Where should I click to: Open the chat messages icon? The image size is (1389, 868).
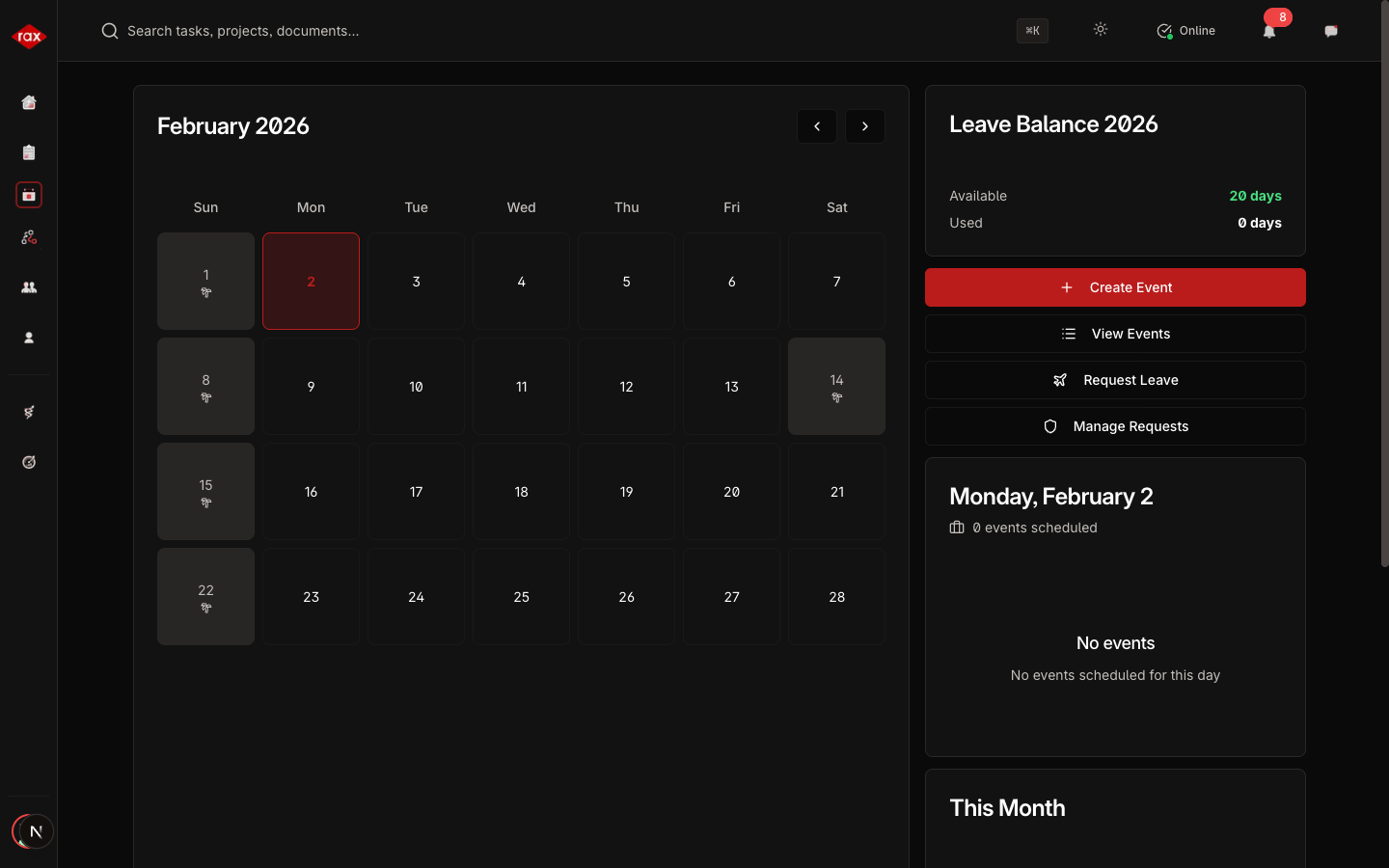[1331, 31]
